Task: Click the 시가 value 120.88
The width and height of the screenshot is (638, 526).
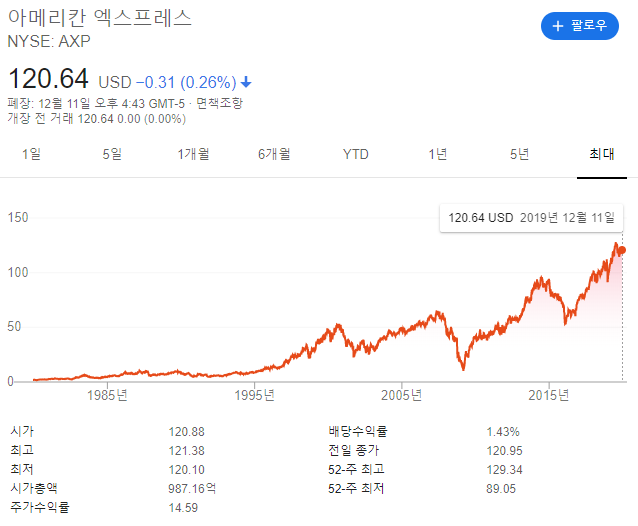Action: (186, 432)
